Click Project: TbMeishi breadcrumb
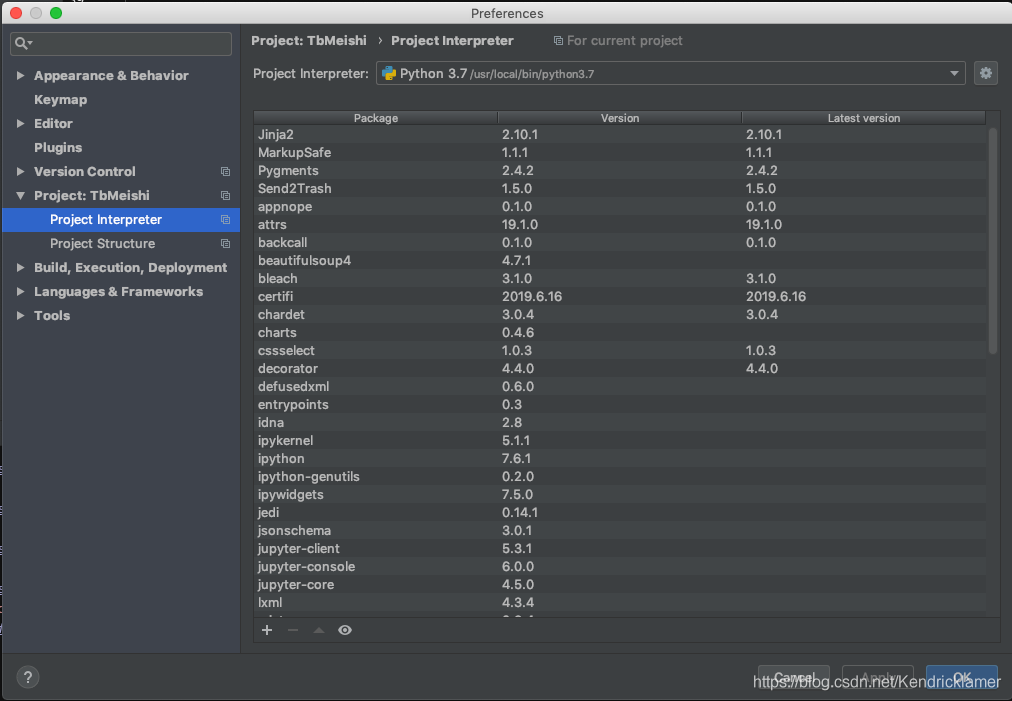Screen dimensions: 1012x701 point(309,41)
